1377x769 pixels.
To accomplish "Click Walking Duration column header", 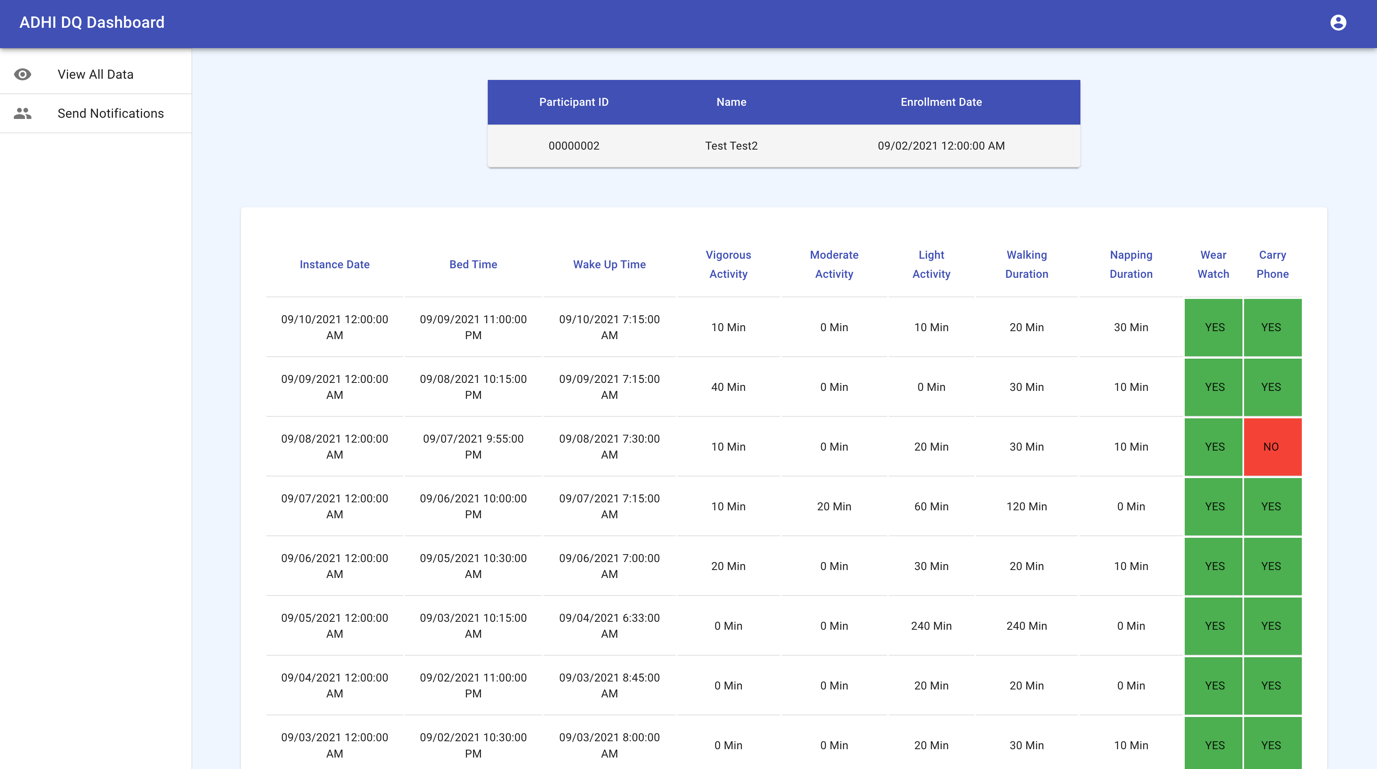I will click(x=1026, y=265).
